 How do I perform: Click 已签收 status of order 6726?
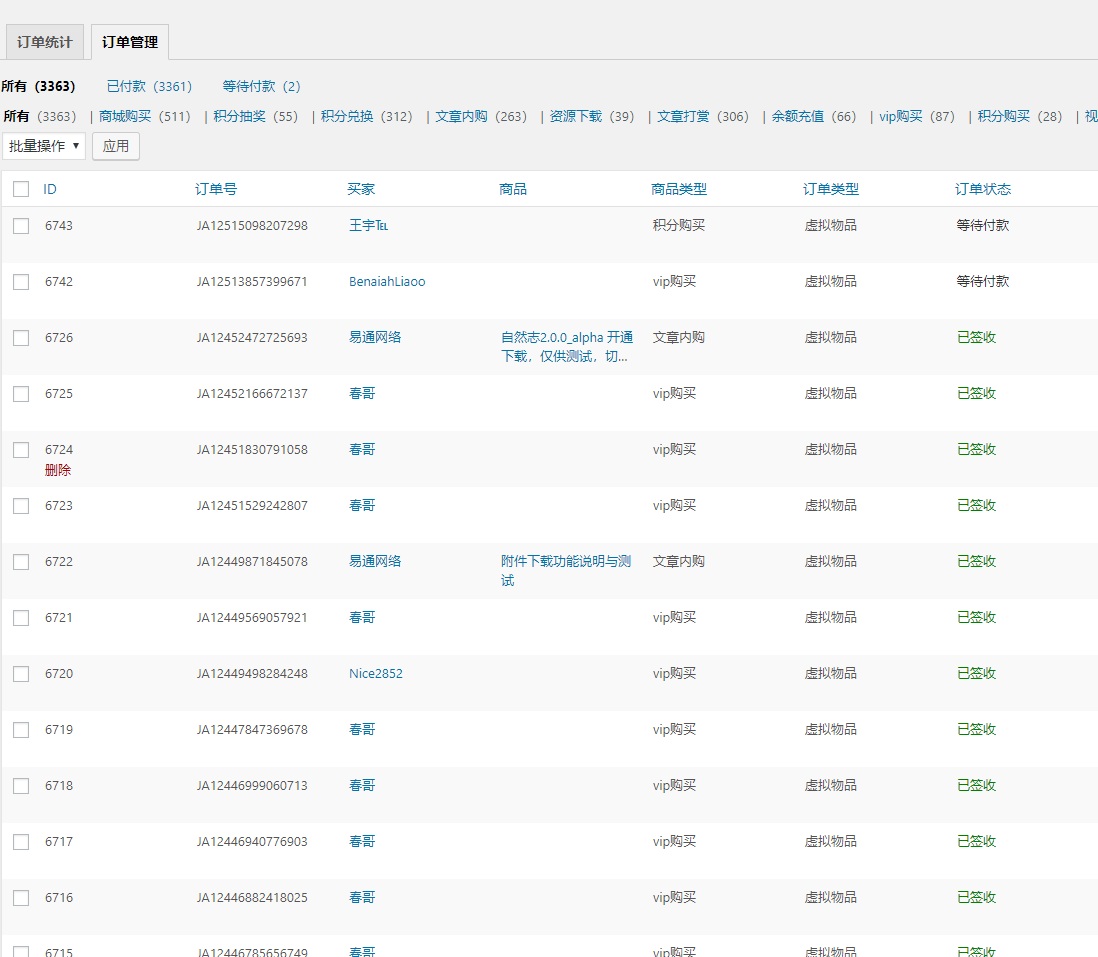point(976,337)
